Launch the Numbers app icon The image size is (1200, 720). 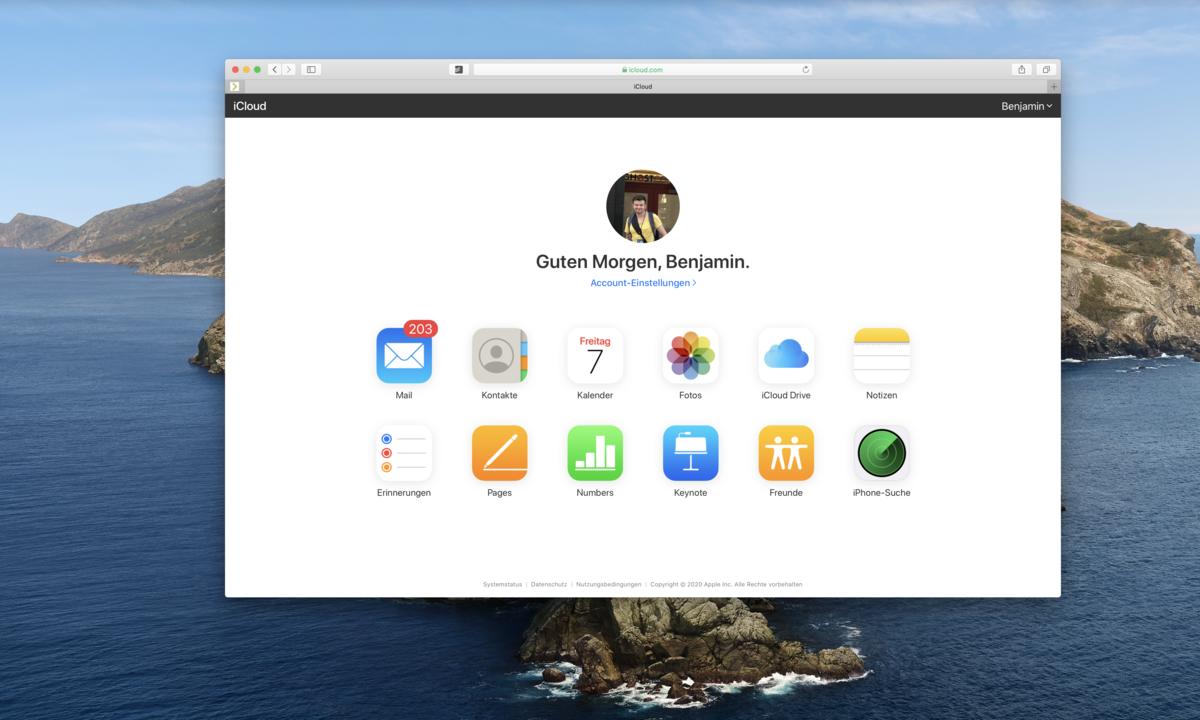coord(595,453)
